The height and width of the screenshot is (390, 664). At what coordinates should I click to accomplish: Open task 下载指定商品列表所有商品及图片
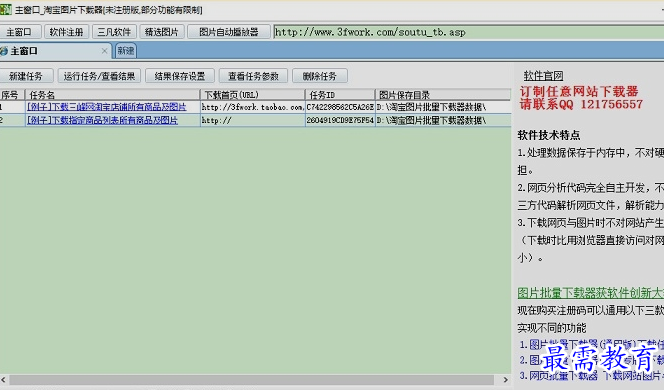102,120
